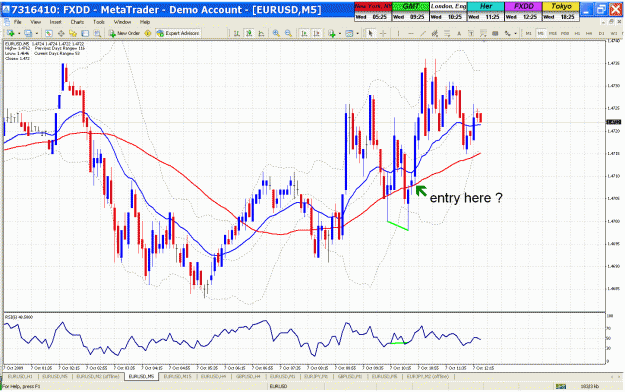This screenshot has height=392, width=625.
Task: Switch to the EURUSD,M15 chart tab
Action: pyautogui.click(x=178, y=376)
